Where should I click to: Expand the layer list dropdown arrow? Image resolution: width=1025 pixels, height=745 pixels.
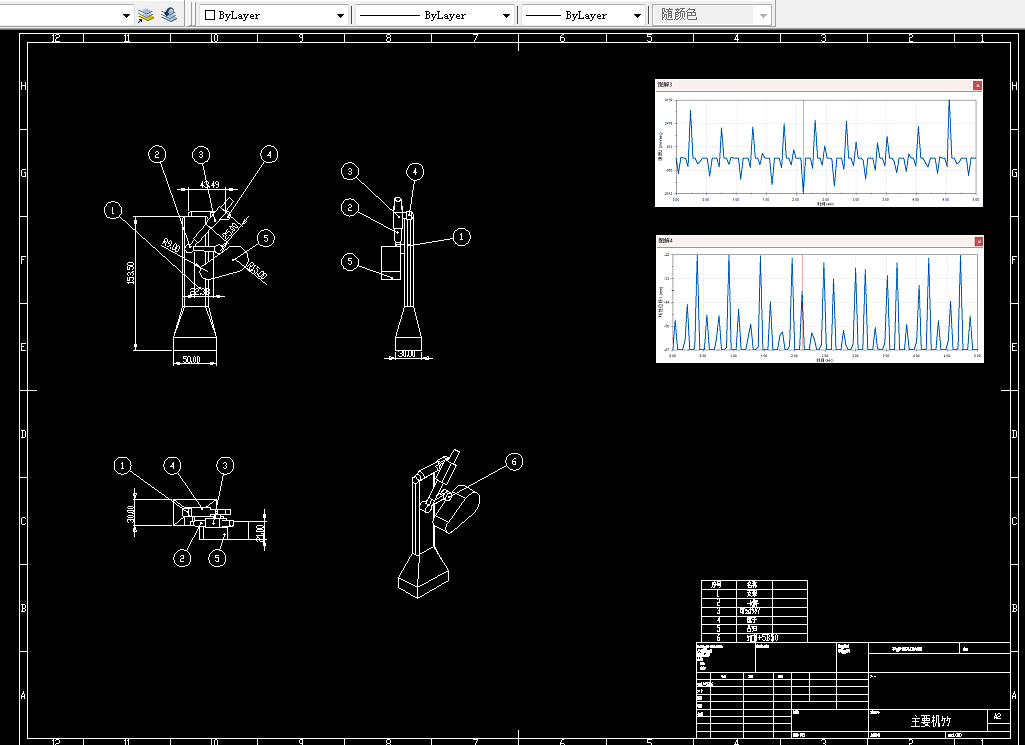[x=126, y=15]
